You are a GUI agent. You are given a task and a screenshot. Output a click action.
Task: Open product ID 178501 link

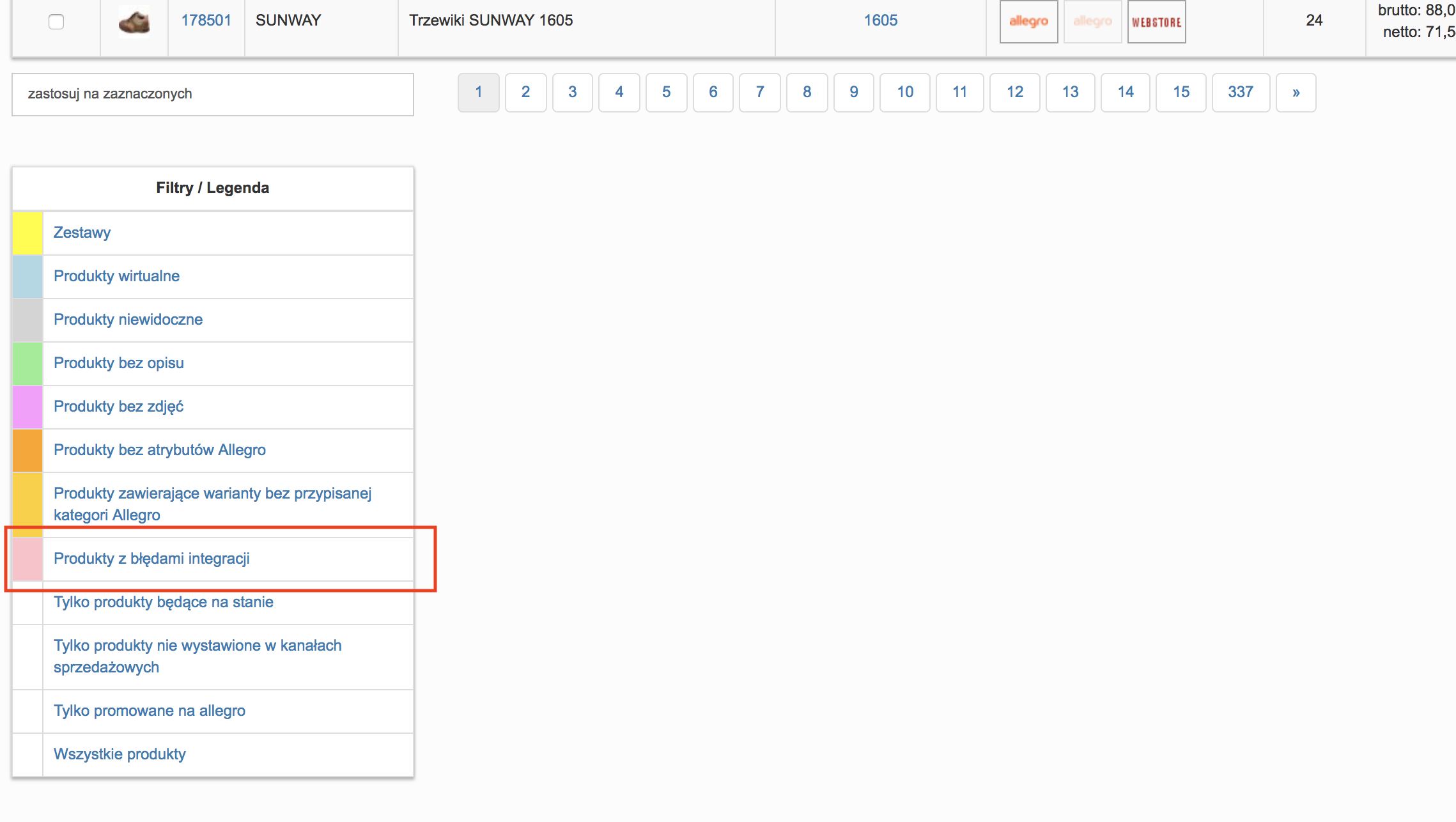[206, 20]
